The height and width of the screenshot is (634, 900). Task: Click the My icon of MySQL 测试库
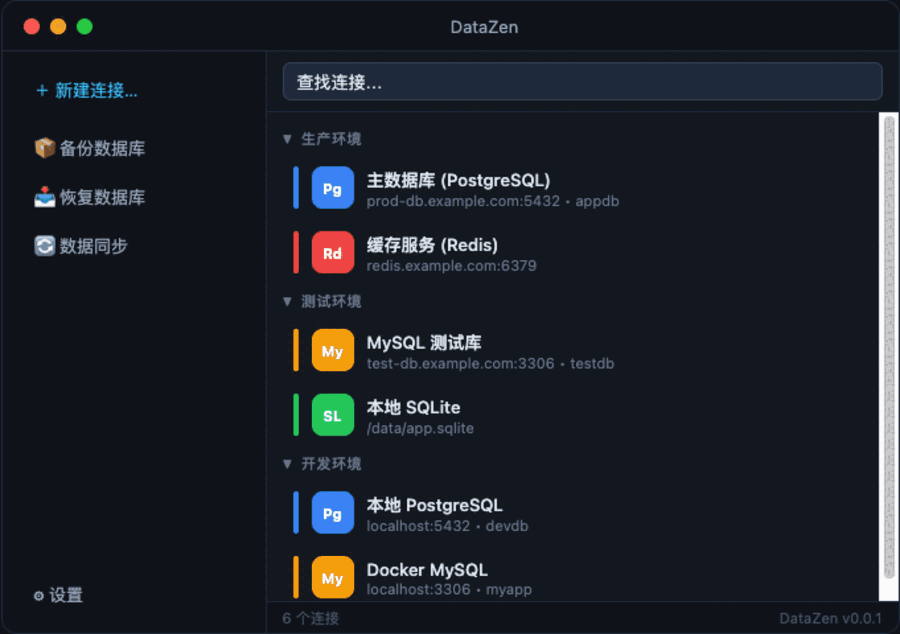click(x=332, y=350)
